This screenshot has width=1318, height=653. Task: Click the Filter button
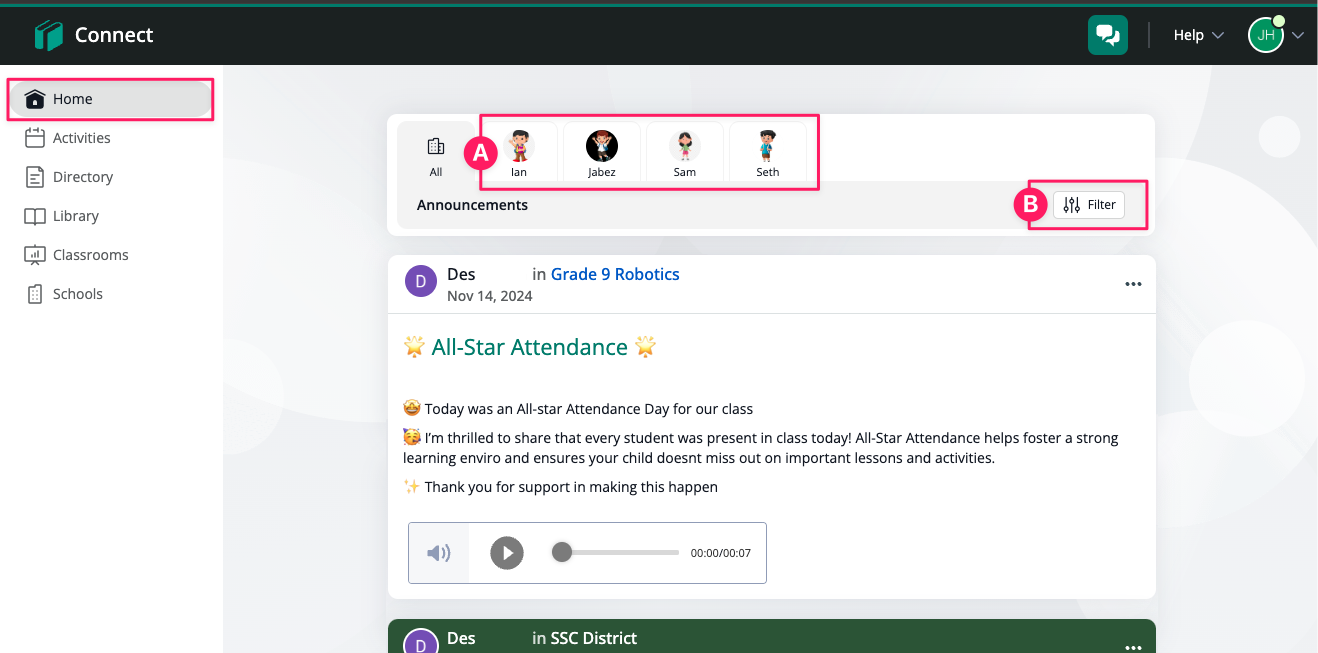coord(1089,205)
